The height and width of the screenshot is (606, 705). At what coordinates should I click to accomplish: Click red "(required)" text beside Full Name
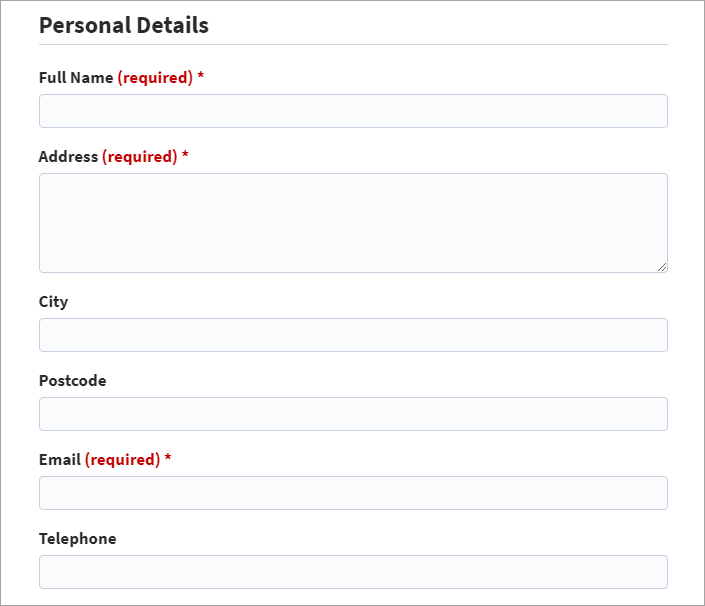(x=155, y=77)
